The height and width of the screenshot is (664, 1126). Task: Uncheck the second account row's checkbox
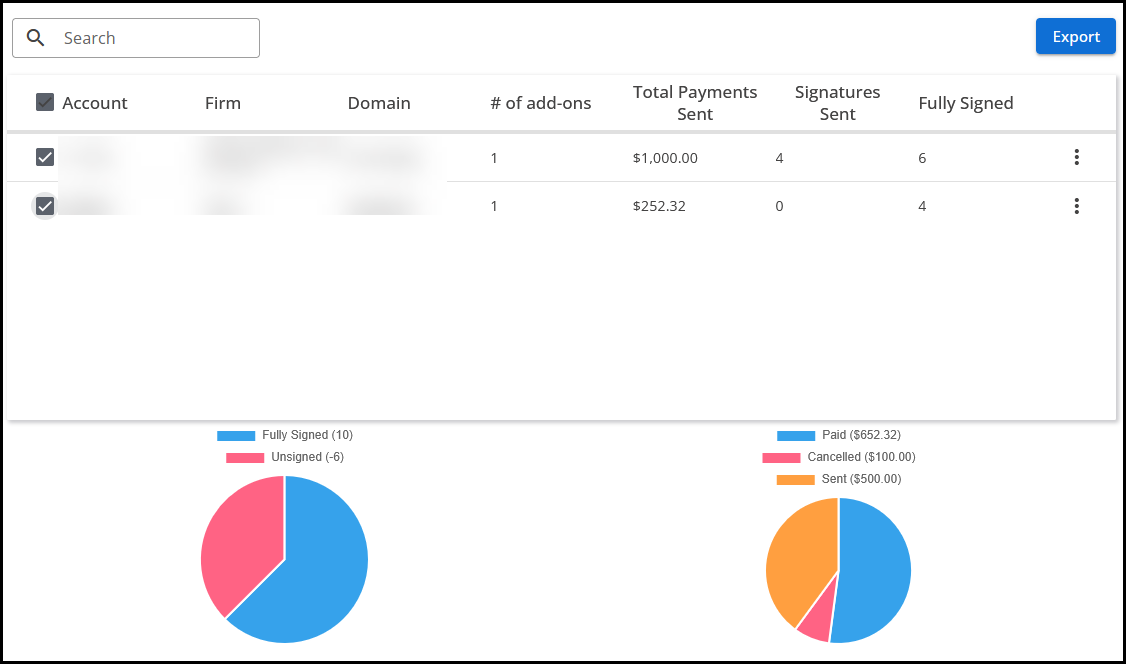[44, 206]
